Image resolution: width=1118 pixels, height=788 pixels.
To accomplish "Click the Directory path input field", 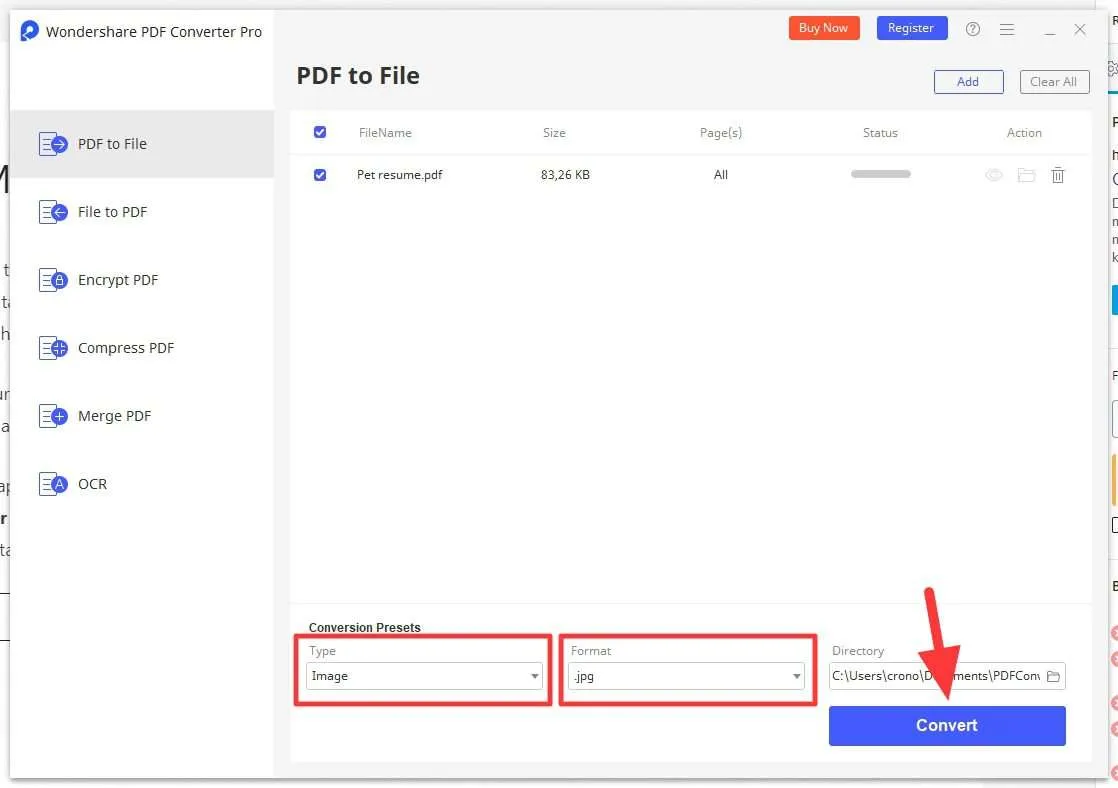I will pos(936,676).
